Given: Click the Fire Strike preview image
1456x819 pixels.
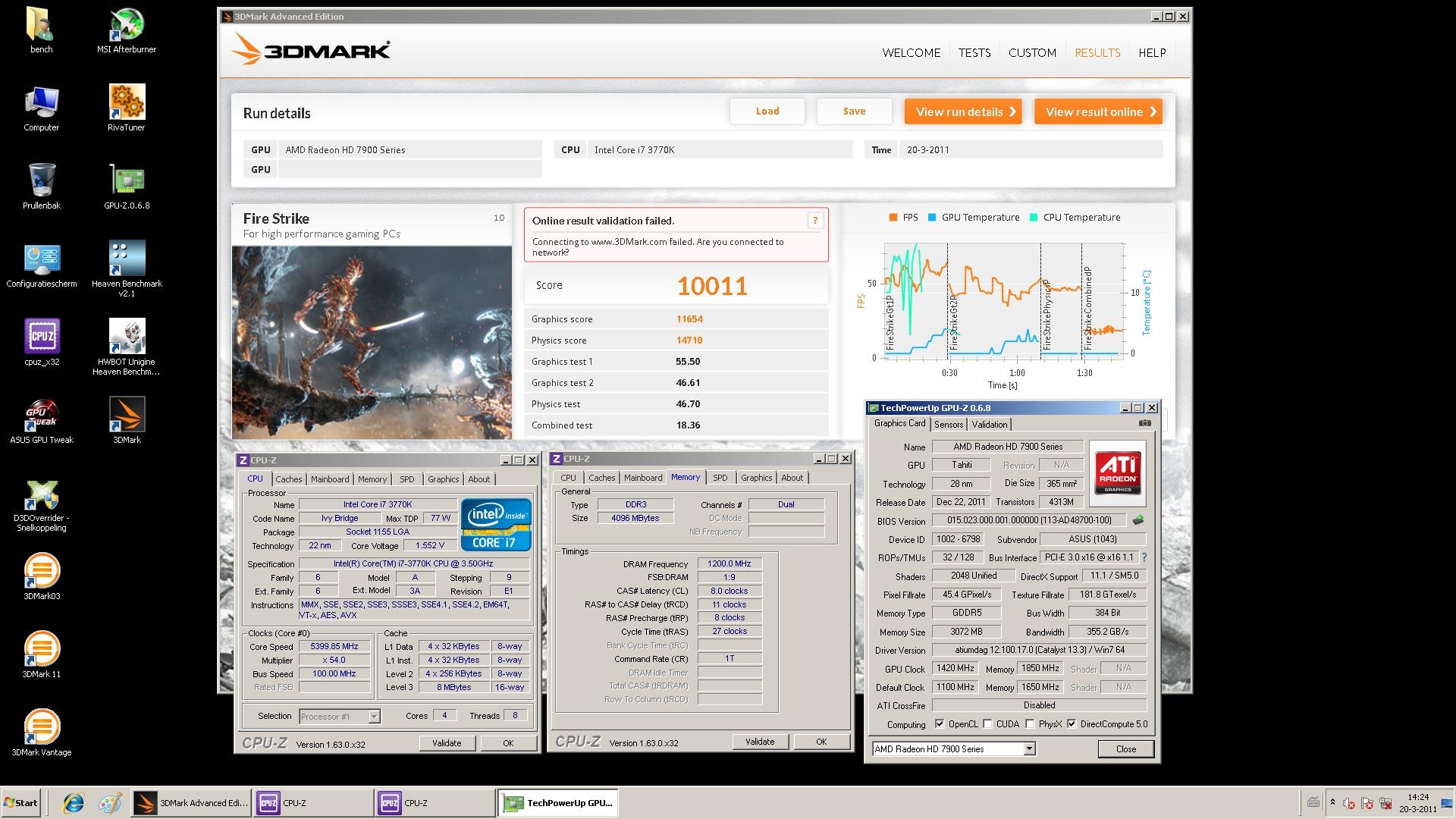Looking at the screenshot, I should (372, 342).
